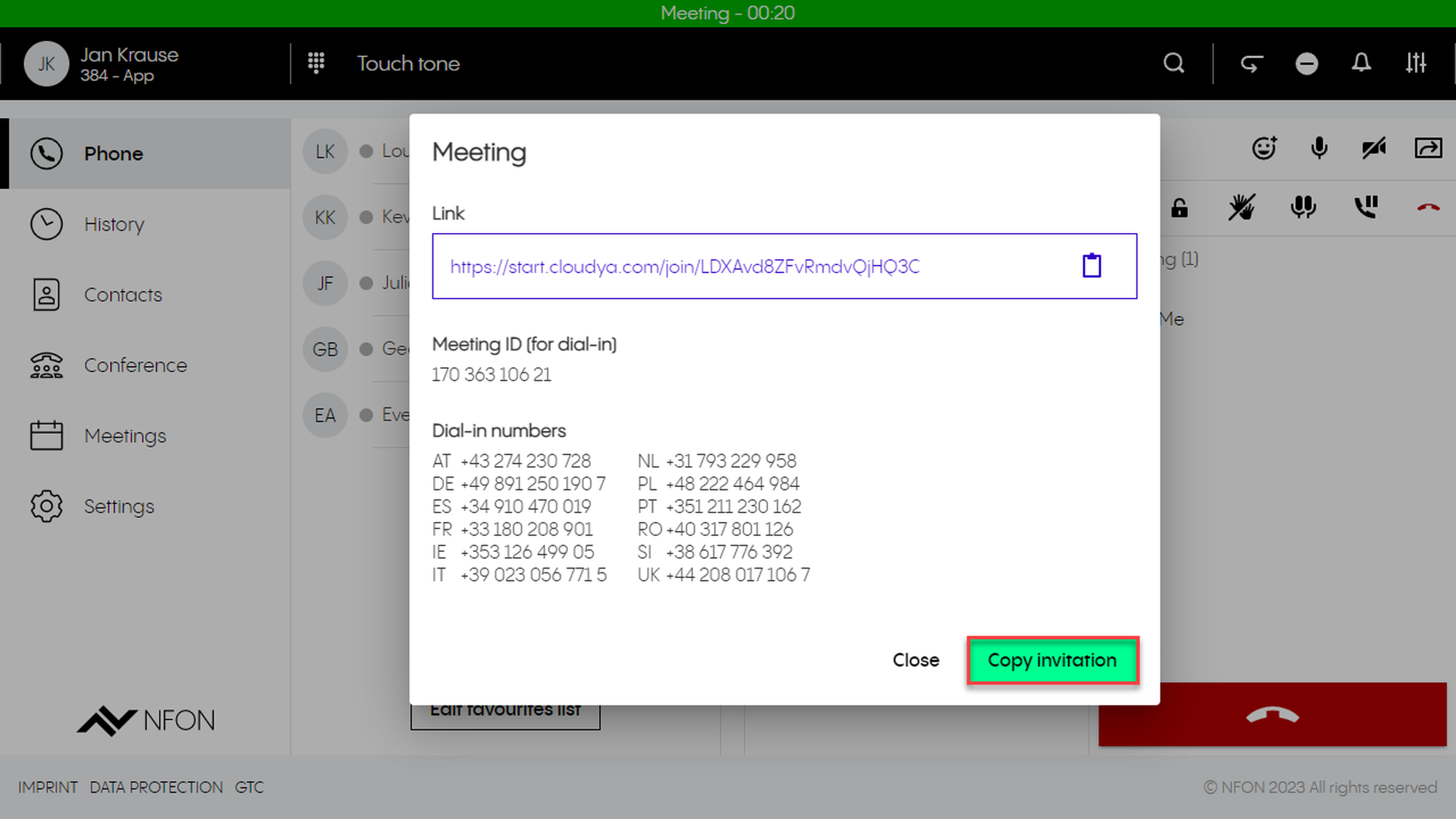Open the Touch tone dial pad icon
The height and width of the screenshot is (819, 1456).
[x=316, y=63]
